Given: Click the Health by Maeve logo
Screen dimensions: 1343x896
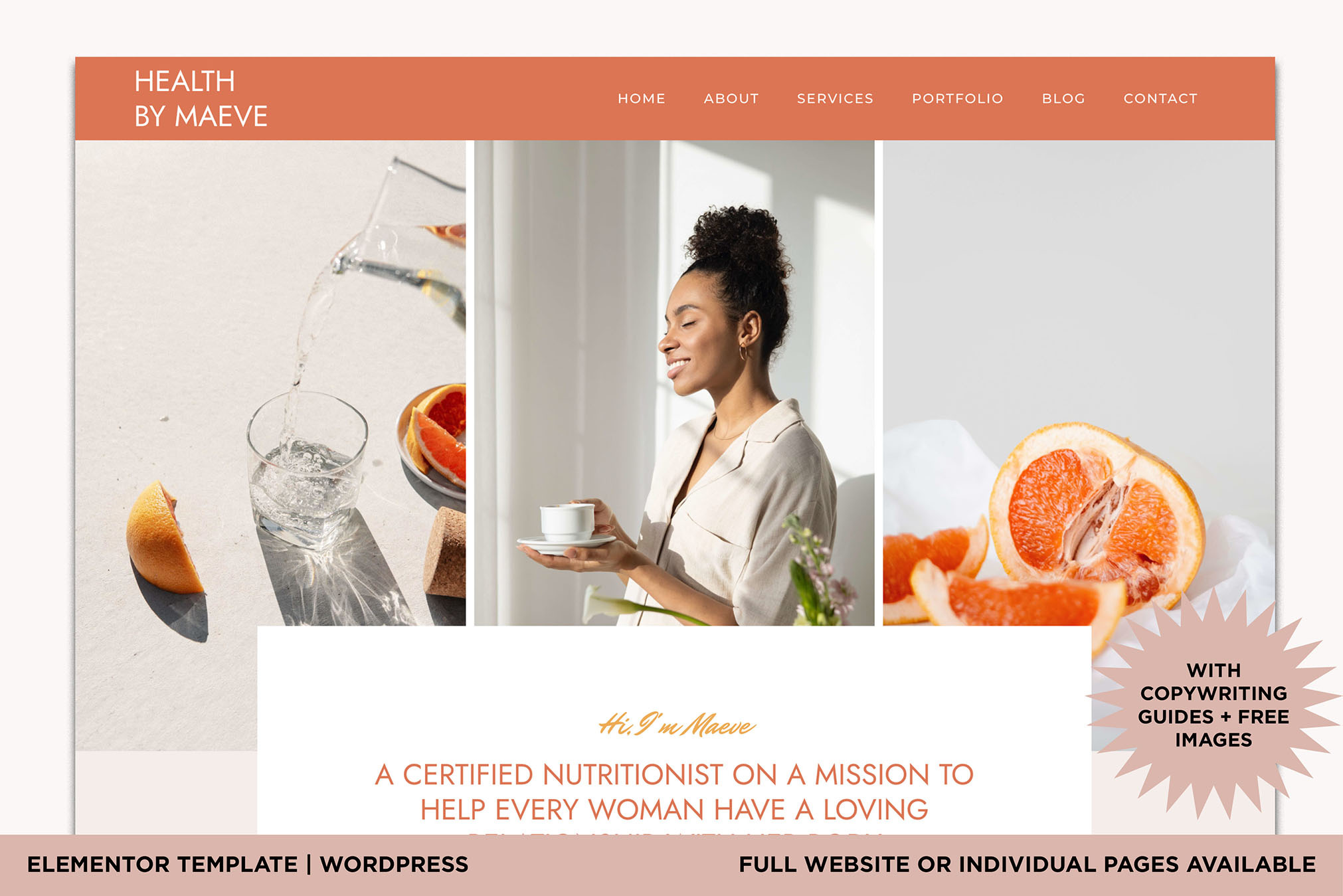Looking at the screenshot, I should (201, 99).
